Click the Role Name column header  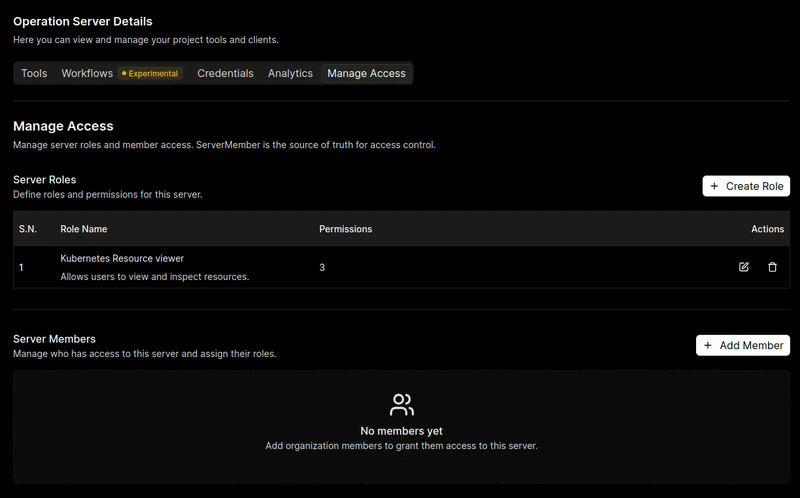coord(84,229)
